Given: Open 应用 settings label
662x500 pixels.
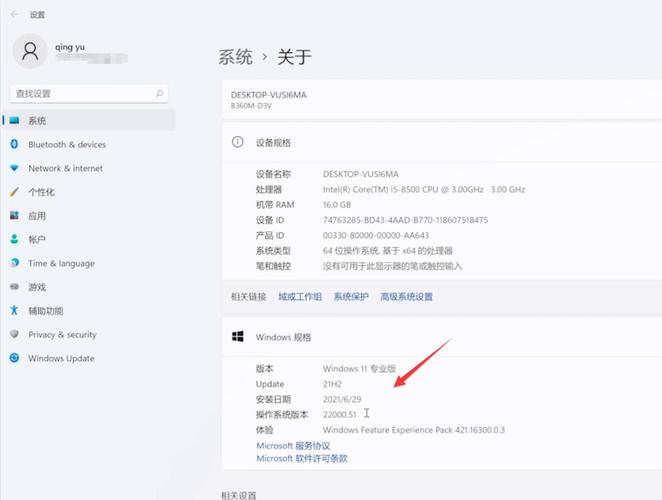Looking at the screenshot, I should [37, 216].
